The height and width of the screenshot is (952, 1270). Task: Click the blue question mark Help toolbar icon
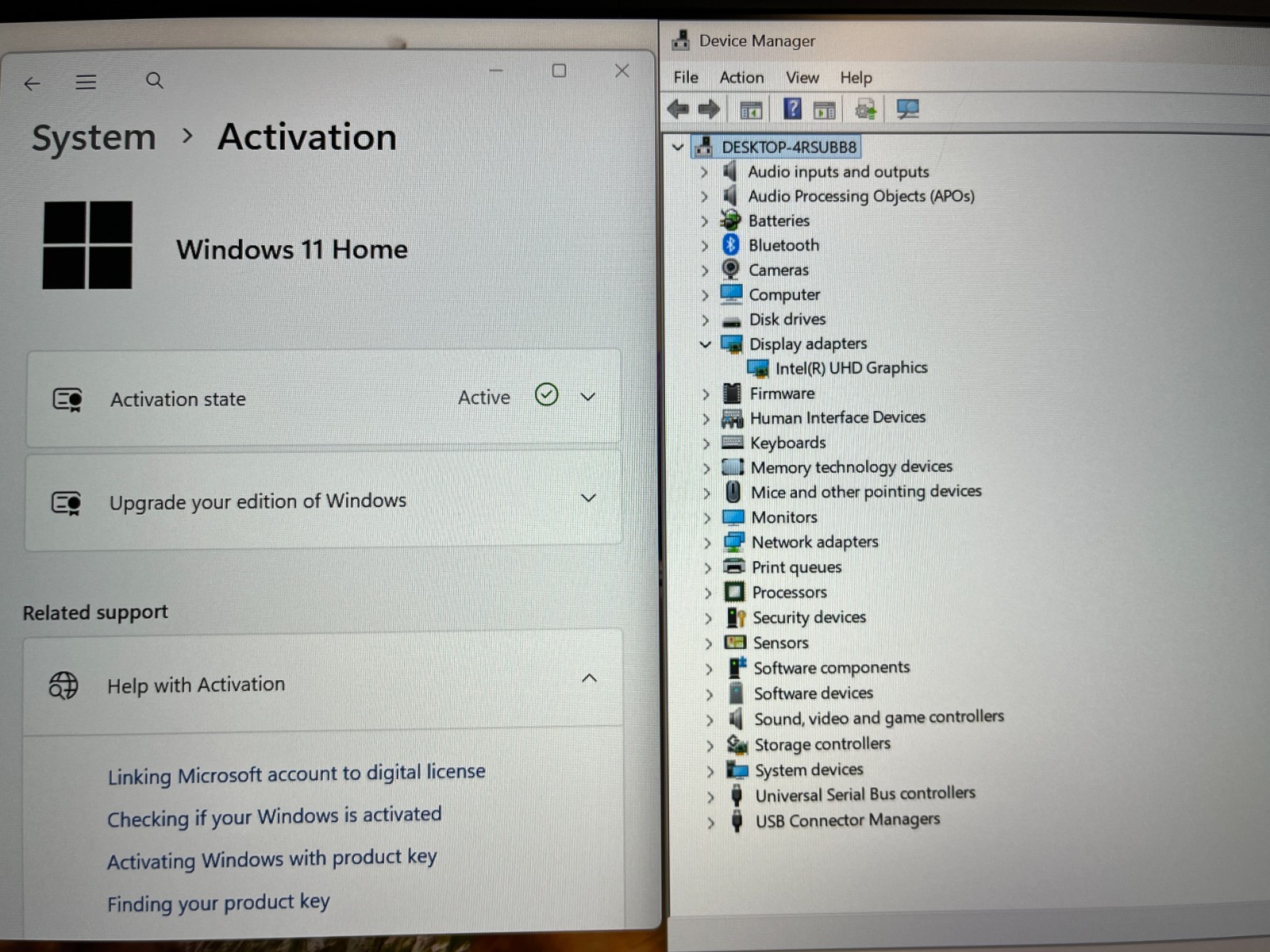coord(791,109)
